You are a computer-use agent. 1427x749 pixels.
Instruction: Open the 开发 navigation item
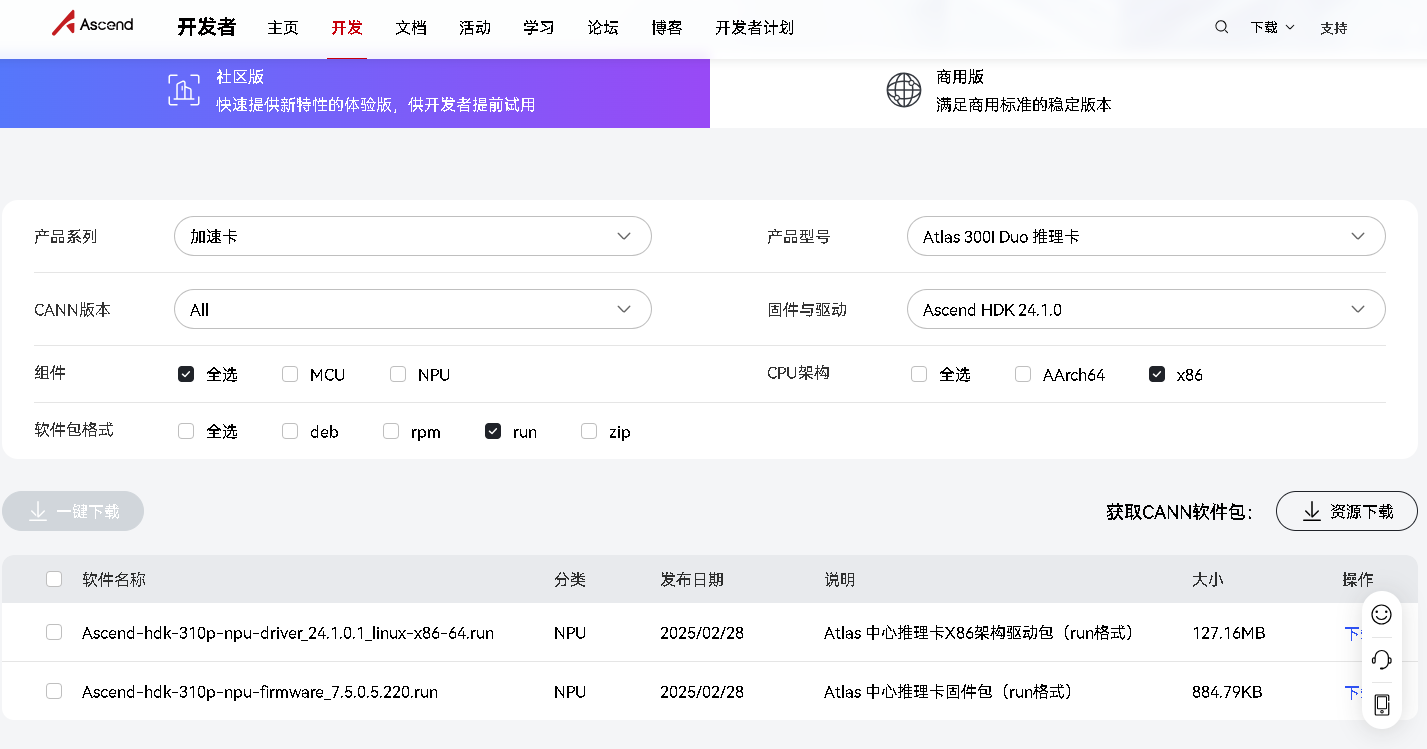pos(347,28)
